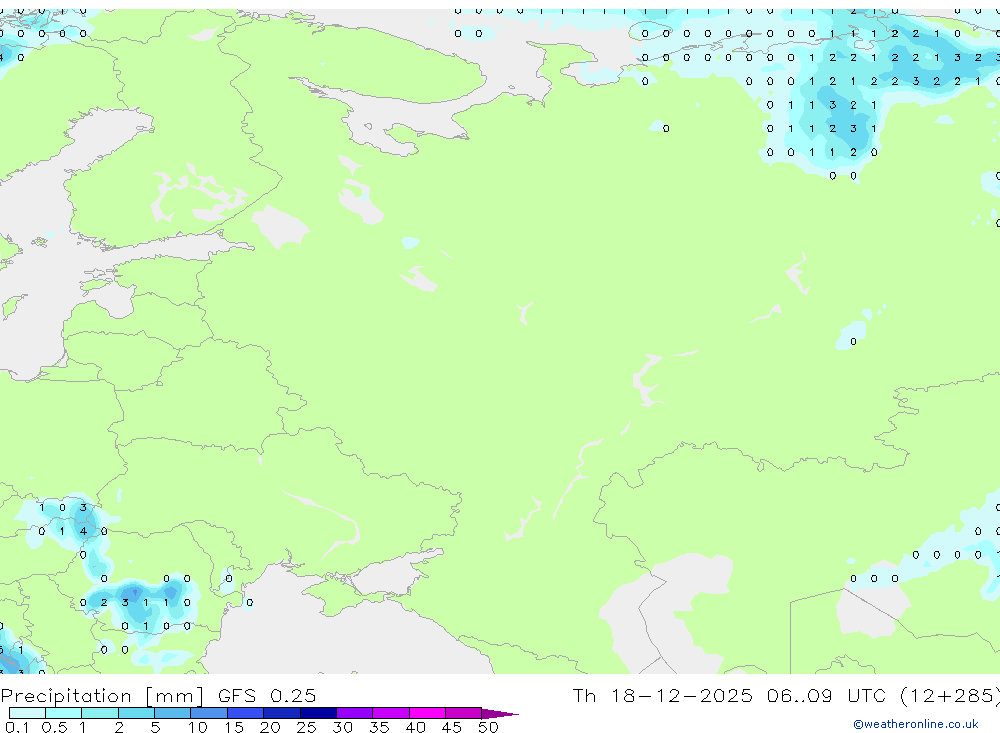Screen dimensions: 1000x733
Task: Click the 0.1–0.5 mm lightest cyan legend swatch
Action: coord(27,713)
